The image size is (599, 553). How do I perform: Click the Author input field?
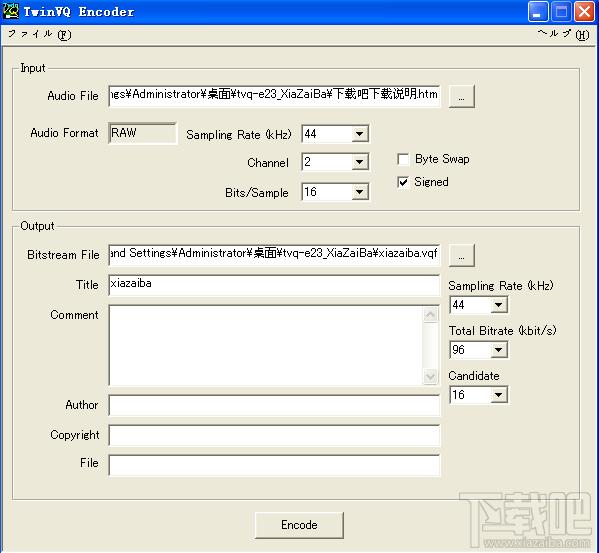[x=274, y=405]
